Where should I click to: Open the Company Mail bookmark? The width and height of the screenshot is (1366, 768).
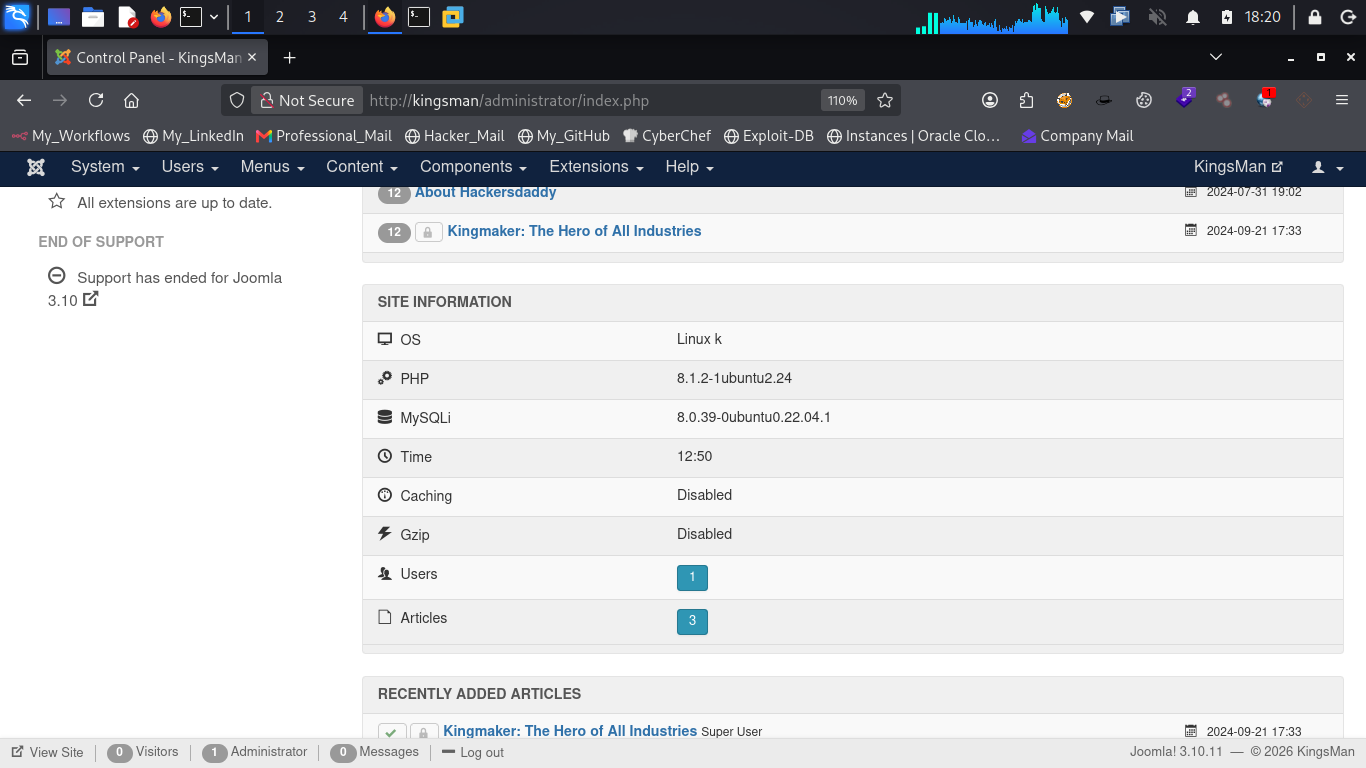pos(1077,136)
